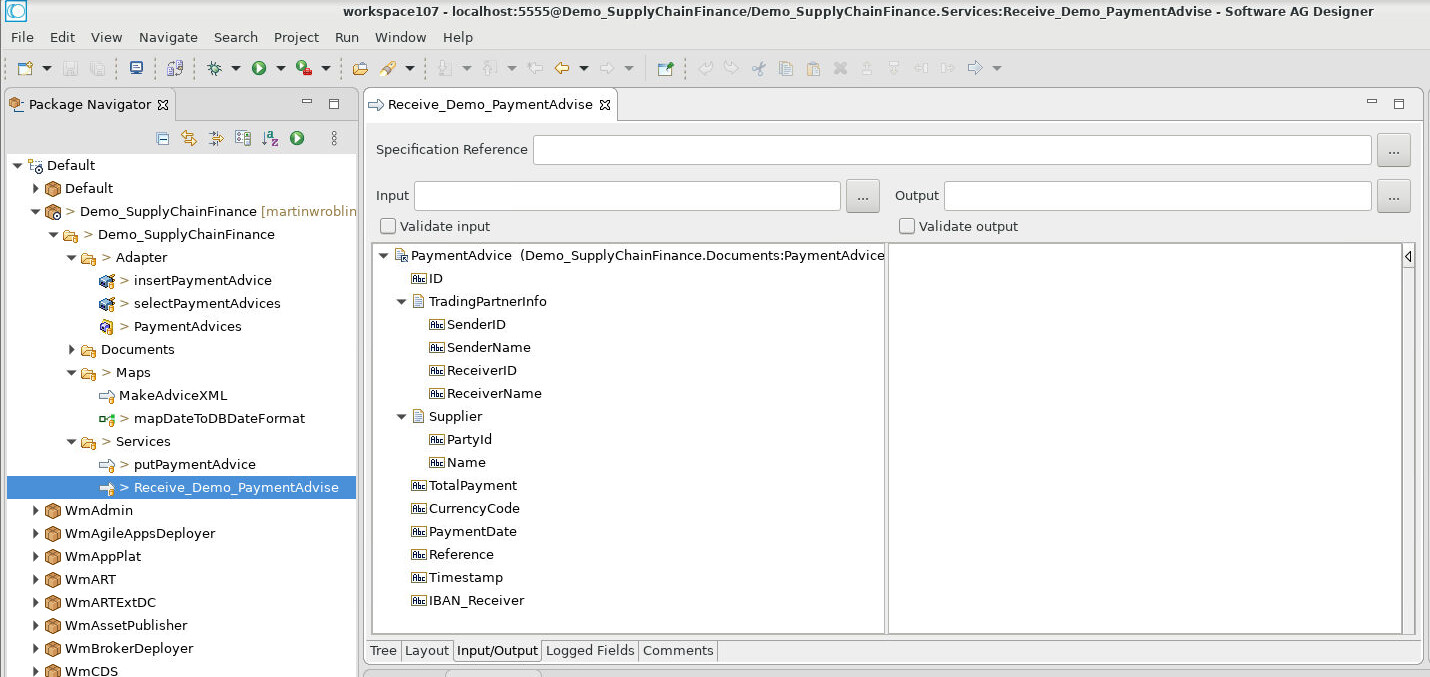Close the Receive_Demo_PaymentAdvise editor tab
Screen dimensions: 1430x677
(604, 105)
